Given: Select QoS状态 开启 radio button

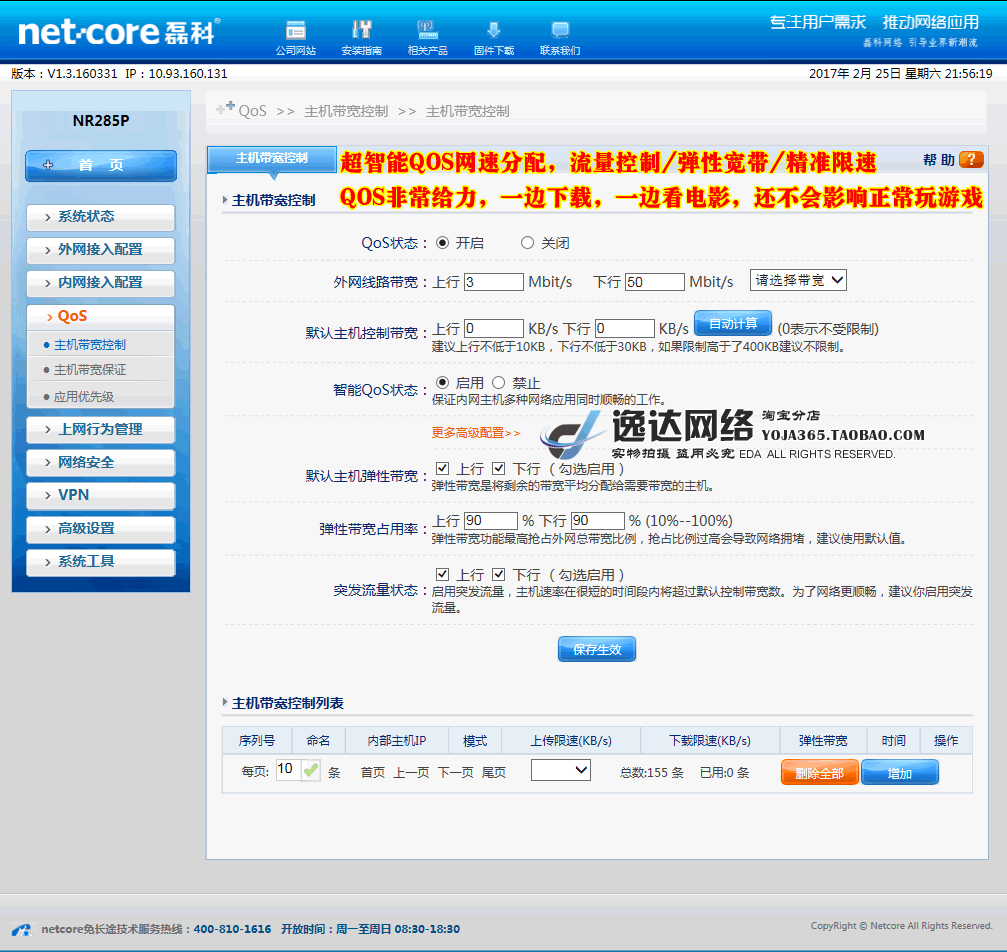Looking at the screenshot, I should click(x=442, y=243).
